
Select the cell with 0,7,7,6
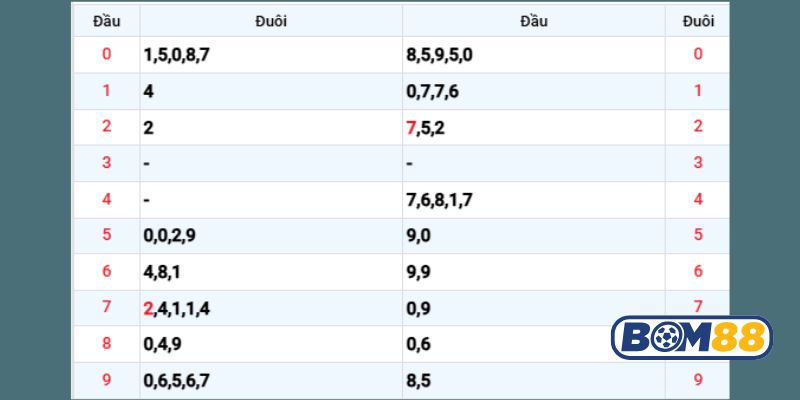432,91
